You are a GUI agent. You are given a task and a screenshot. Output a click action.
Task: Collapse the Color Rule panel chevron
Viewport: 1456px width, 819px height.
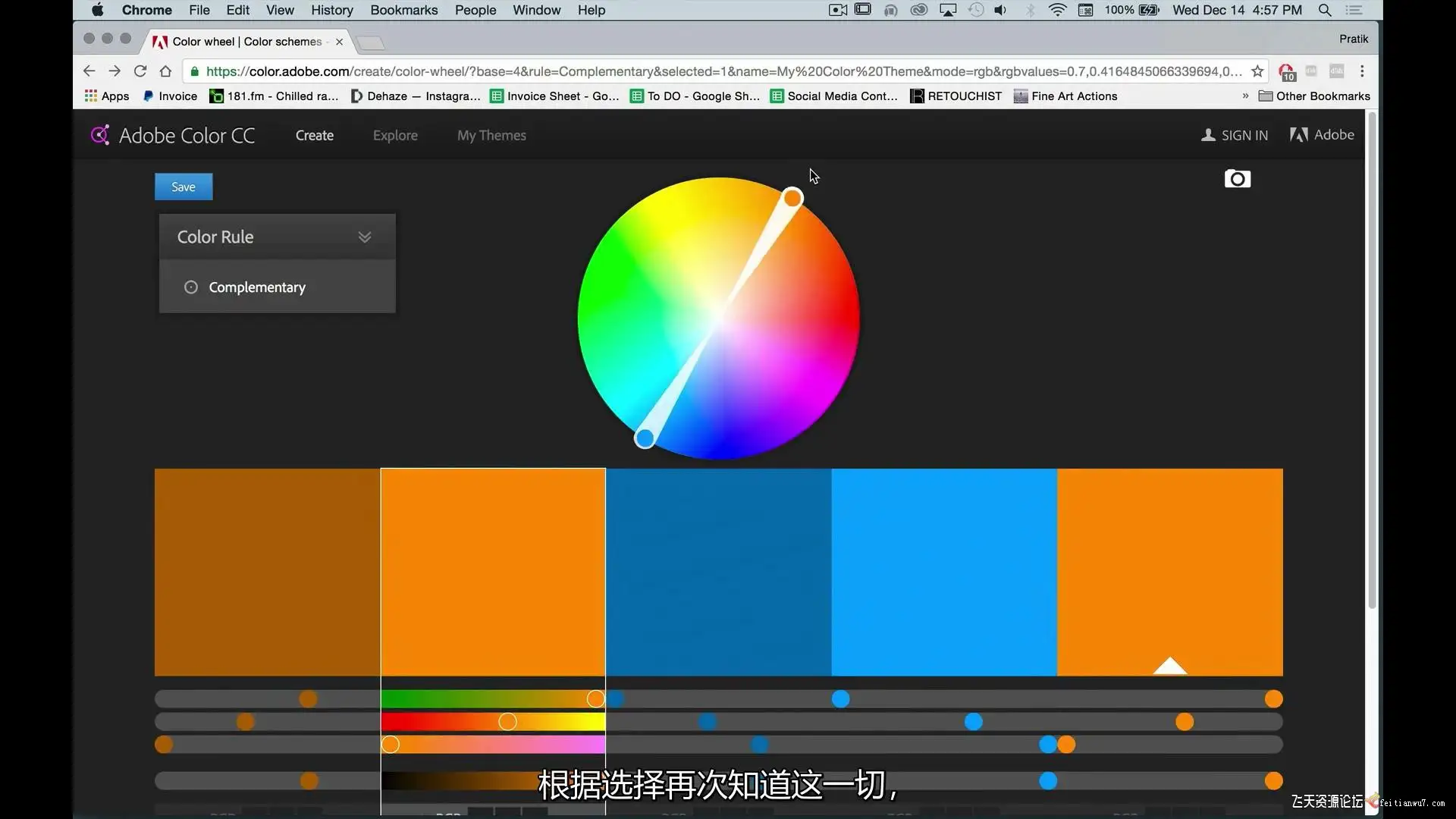[365, 237]
